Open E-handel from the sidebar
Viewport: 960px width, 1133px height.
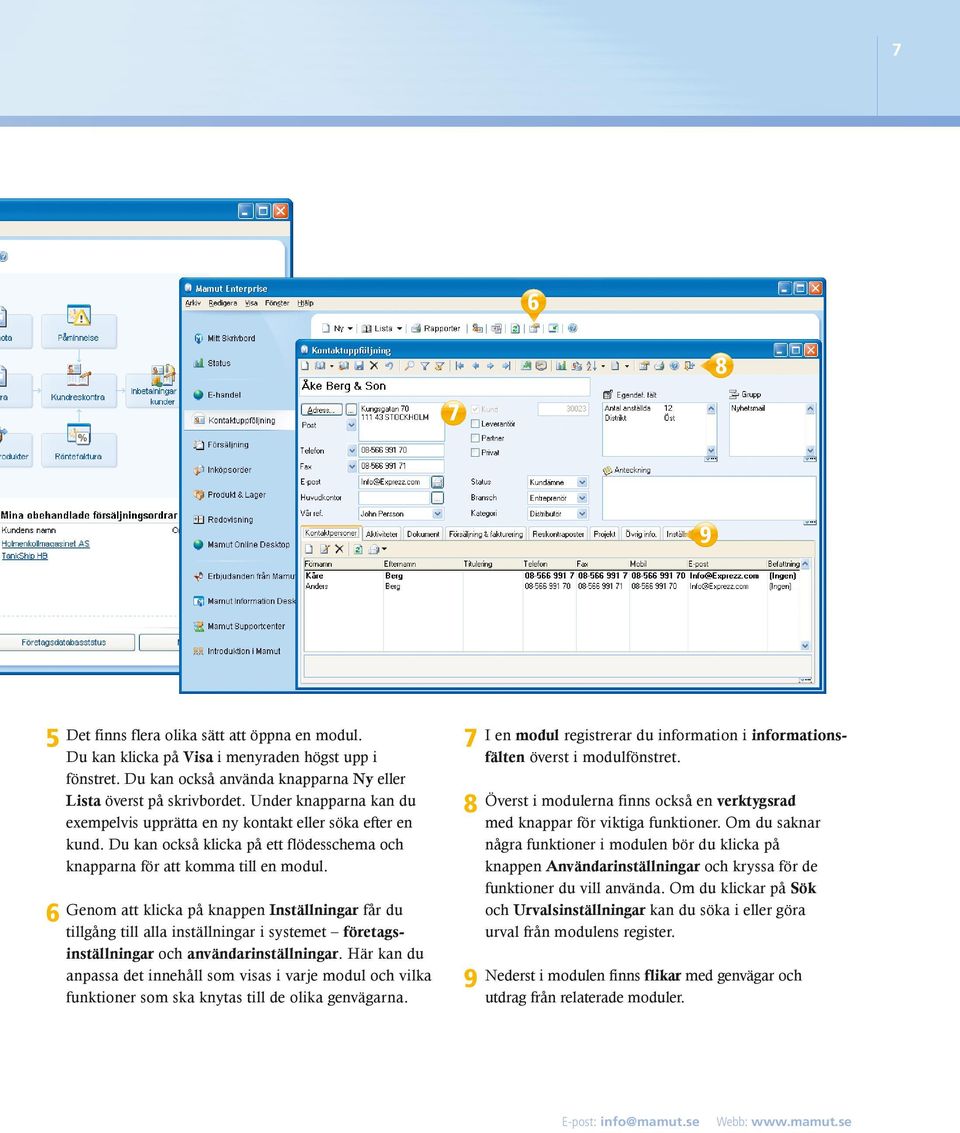click(217, 395)
